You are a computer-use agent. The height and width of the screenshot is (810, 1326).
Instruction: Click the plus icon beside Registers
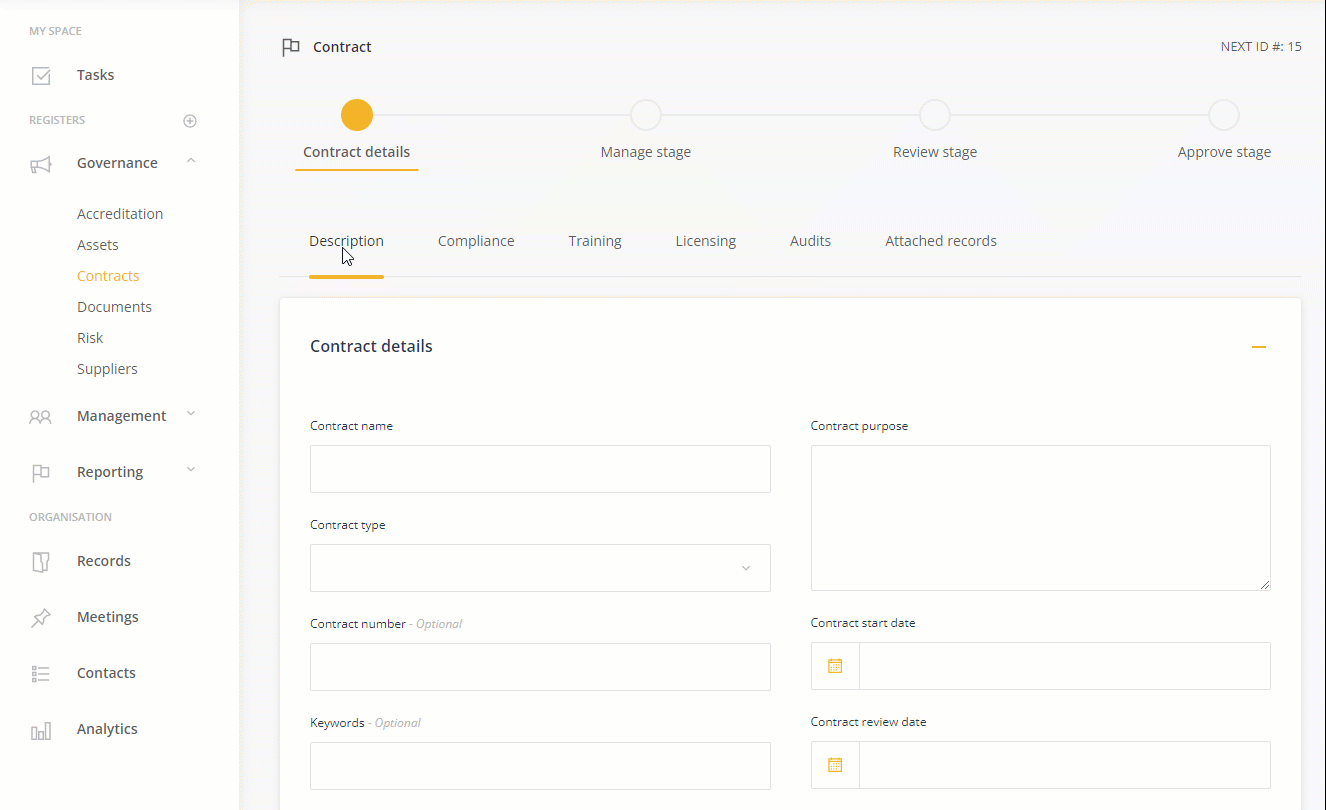[x=190, y=121]
